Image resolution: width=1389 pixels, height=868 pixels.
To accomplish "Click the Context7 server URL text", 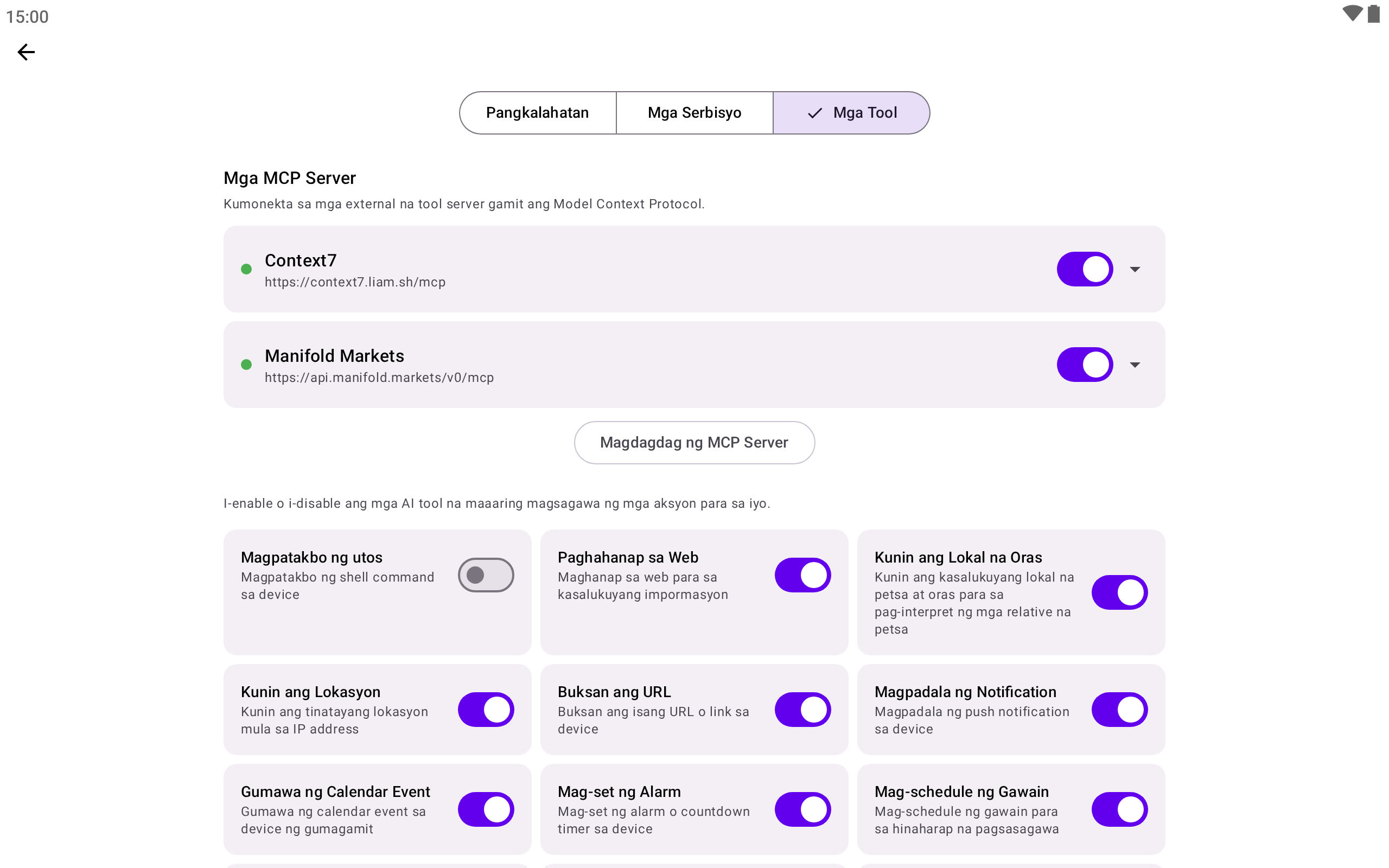I will 355,283.
